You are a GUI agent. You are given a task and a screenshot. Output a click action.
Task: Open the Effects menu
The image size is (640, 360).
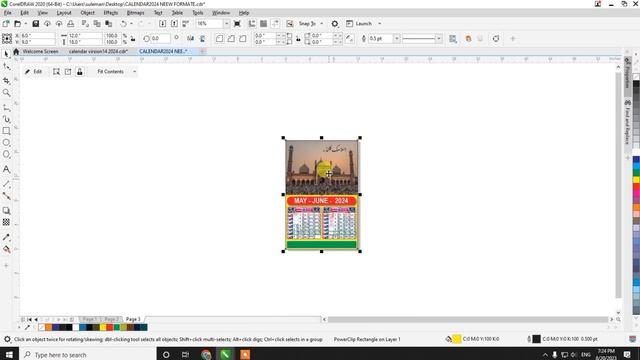(111, 13)
